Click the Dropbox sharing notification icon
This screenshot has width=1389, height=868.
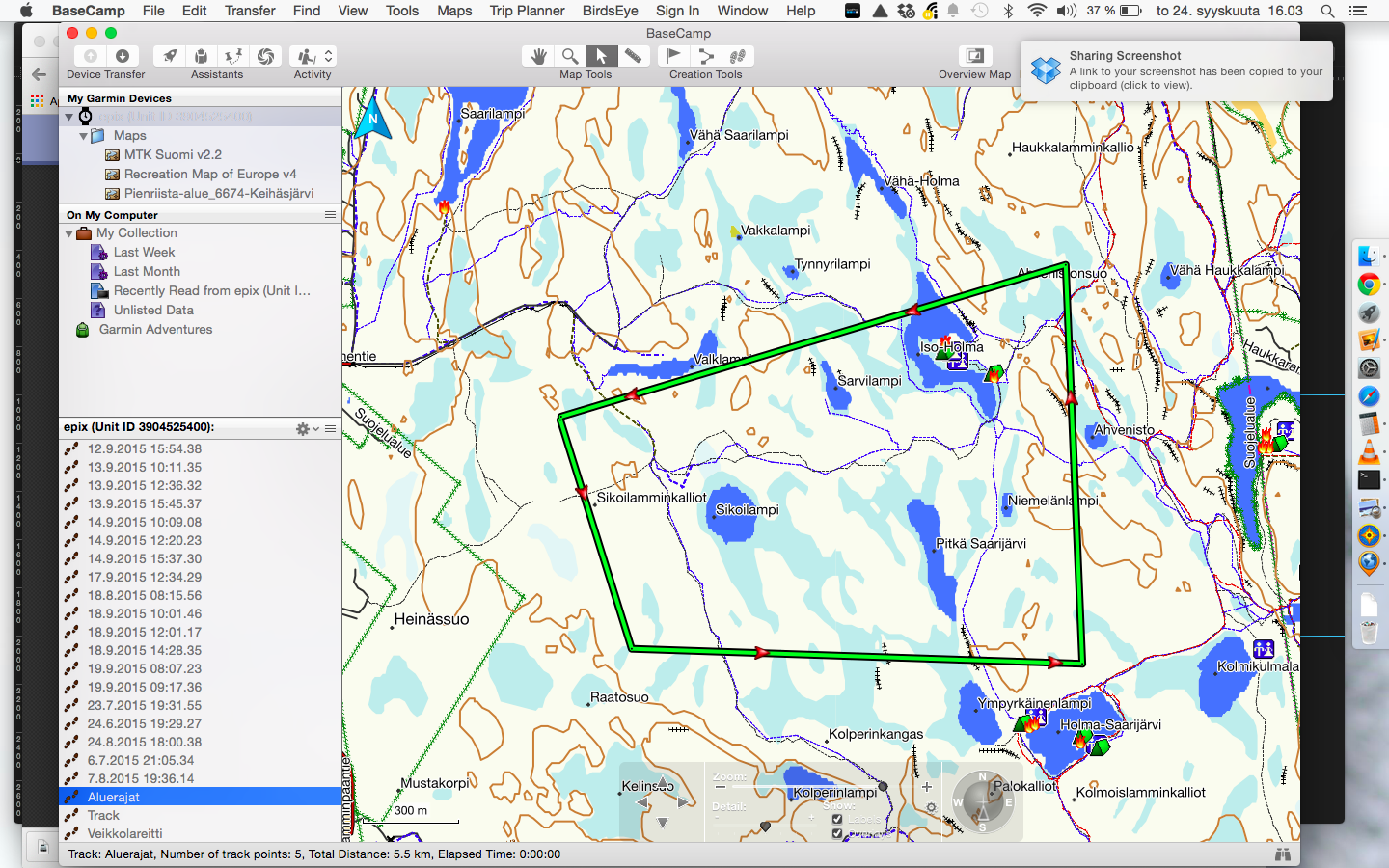1046,69
